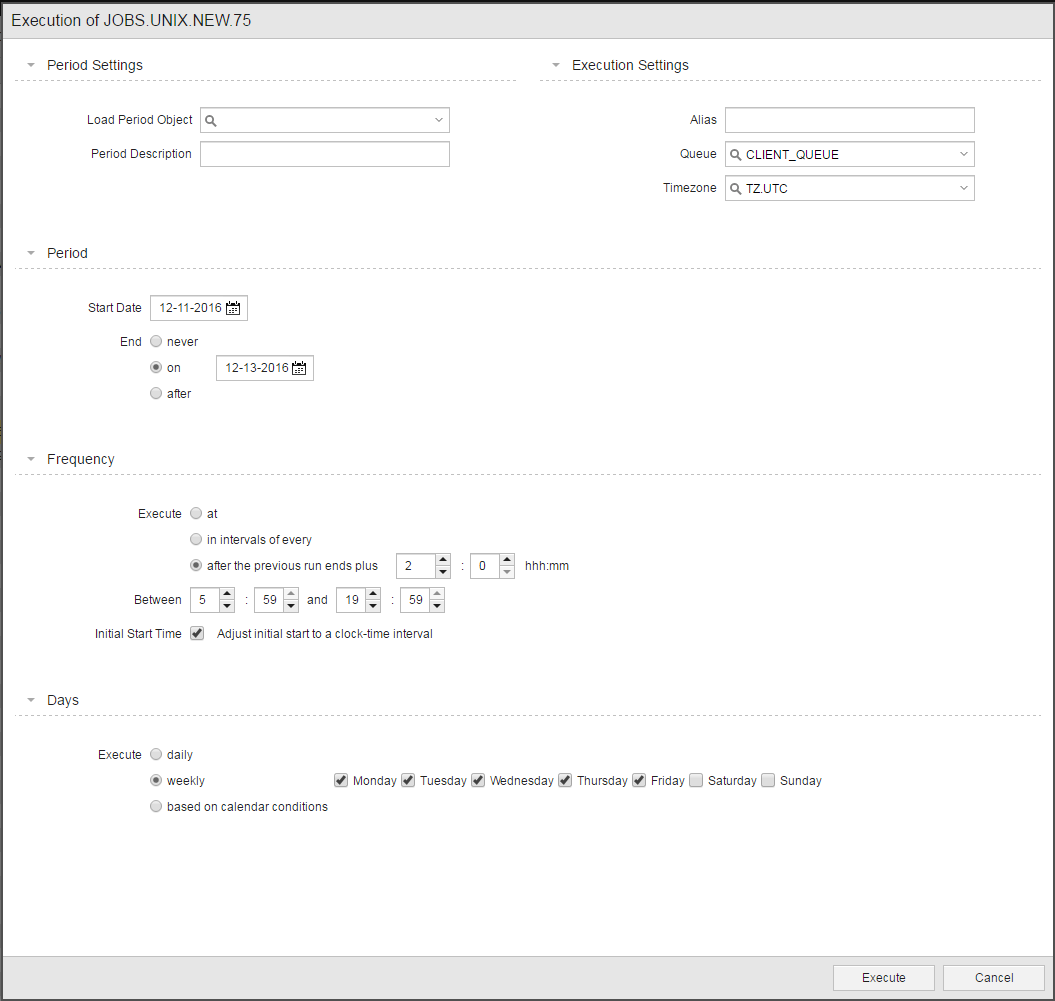Collapse the Days section header
1055x1001 pixels.
pyautogui.click(x=31, y=701)
